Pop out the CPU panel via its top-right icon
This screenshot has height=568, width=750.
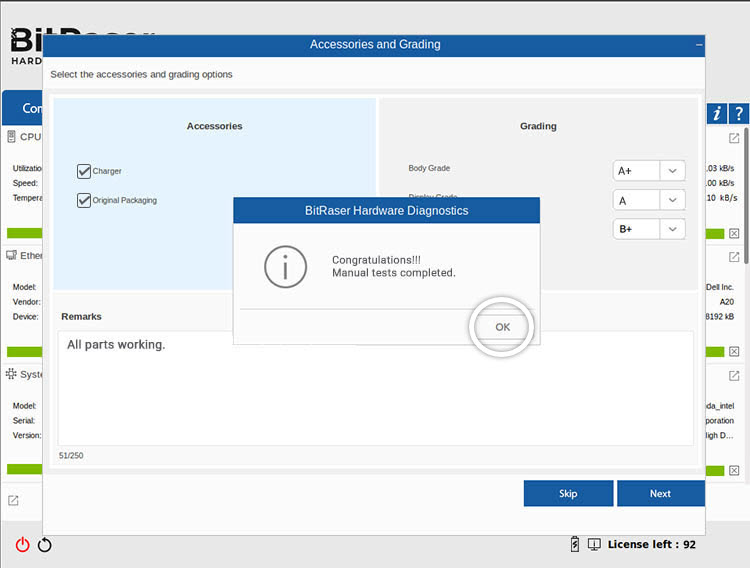(x=734, y=138)
